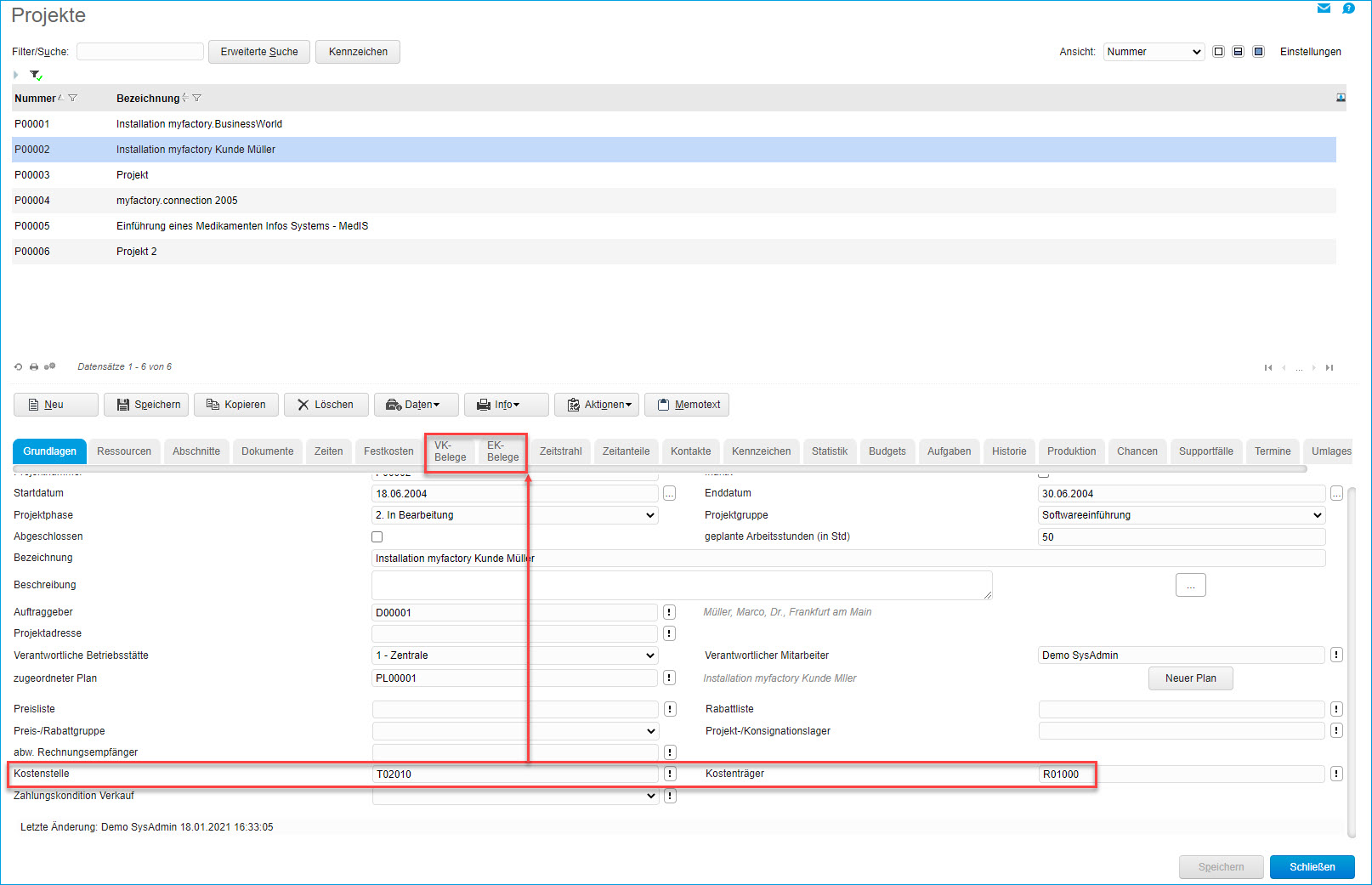Open the Projektgruppe dropdown
Viewport: 1372px width, 885px height.
(x=1182, y=515)
